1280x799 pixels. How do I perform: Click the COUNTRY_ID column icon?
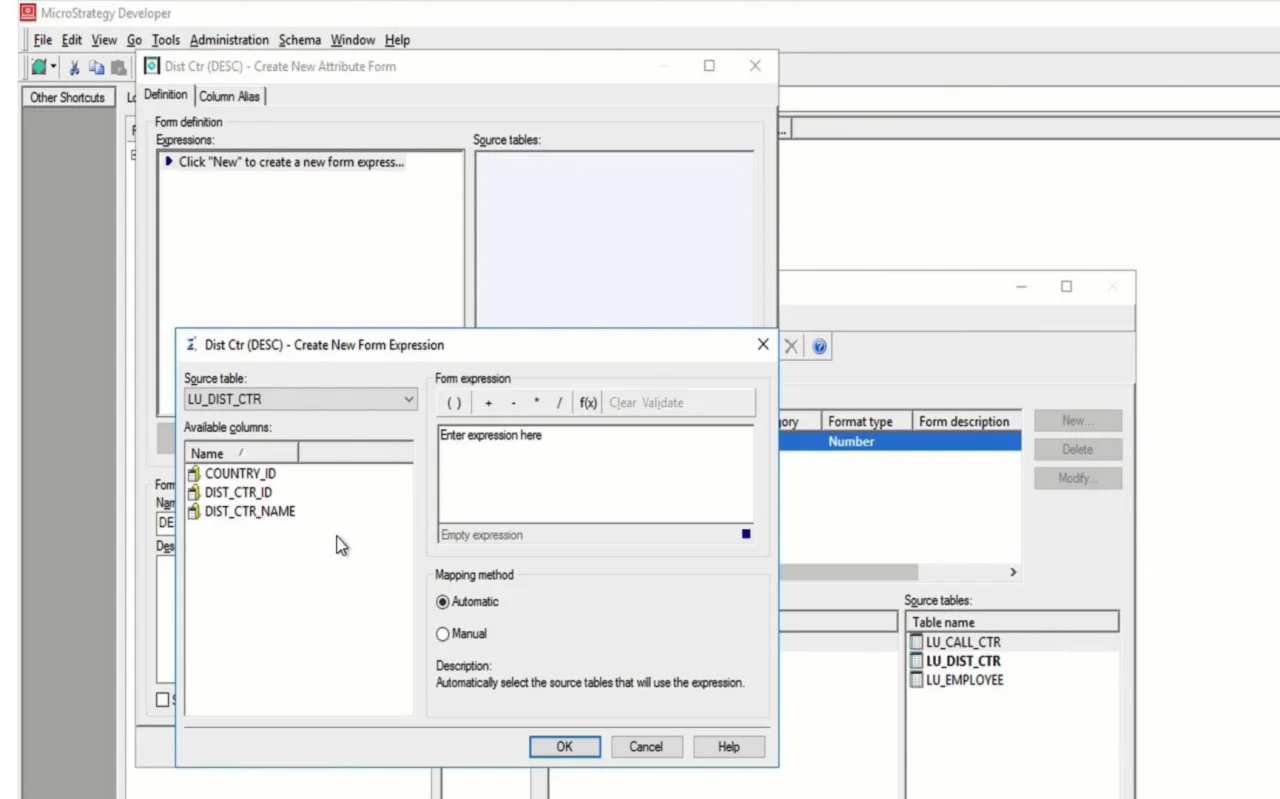point(194,474)
